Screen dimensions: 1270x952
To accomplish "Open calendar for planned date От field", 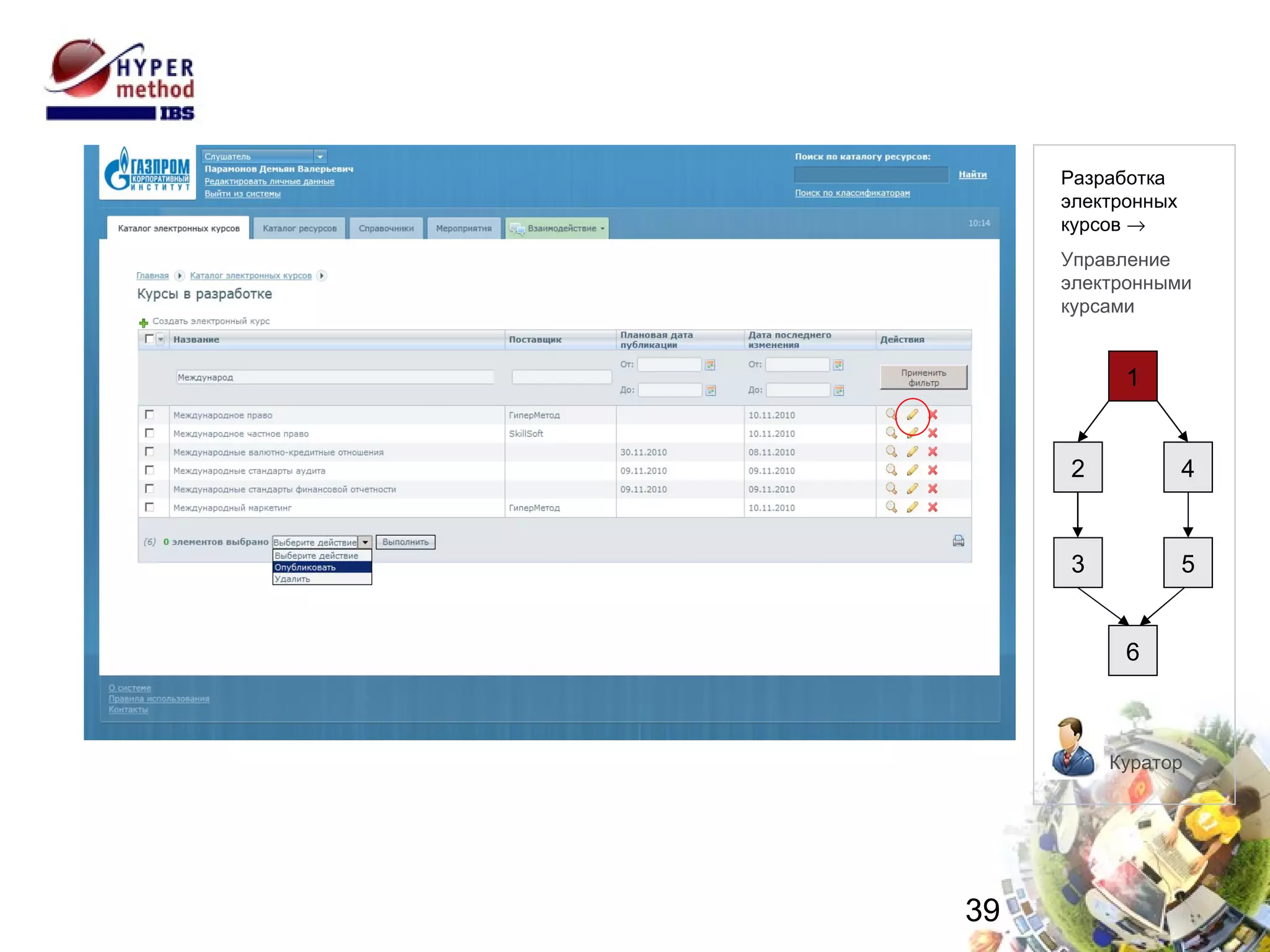I will (711, 365).
